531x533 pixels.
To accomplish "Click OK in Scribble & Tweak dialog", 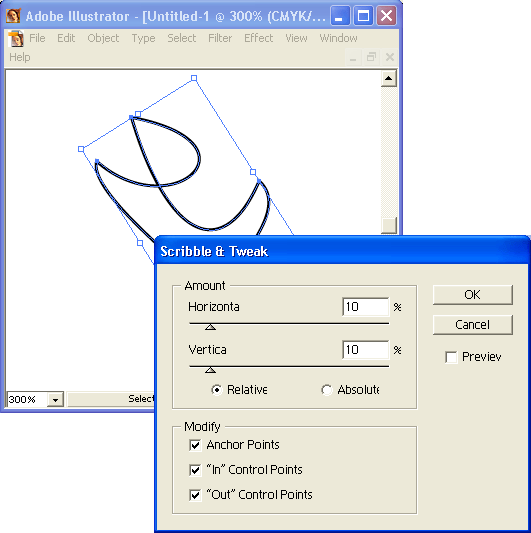I will point(473,295).
